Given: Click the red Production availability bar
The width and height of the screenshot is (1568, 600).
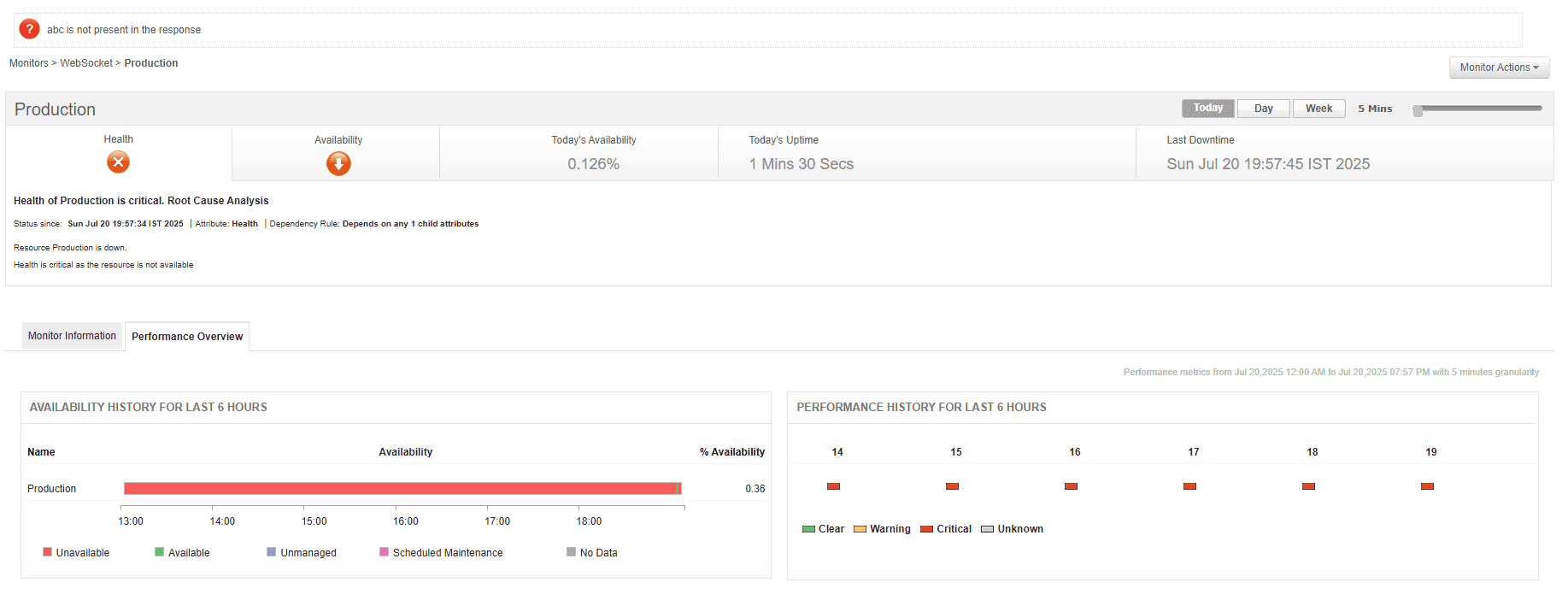Looking at the screenshot, I should click(400, 489).
